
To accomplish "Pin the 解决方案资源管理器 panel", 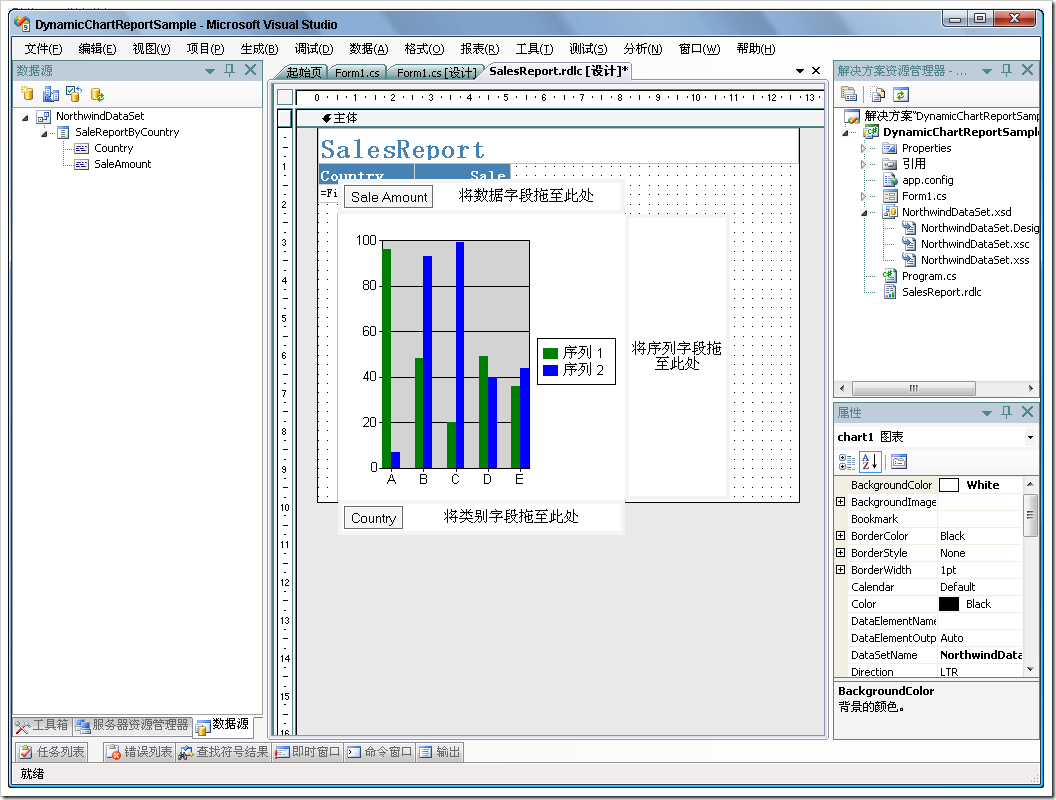I will click(x=1006, y=70).
